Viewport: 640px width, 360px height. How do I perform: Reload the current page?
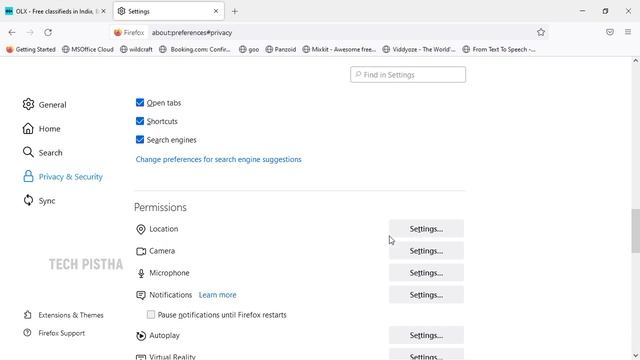[x=48, y=32]
